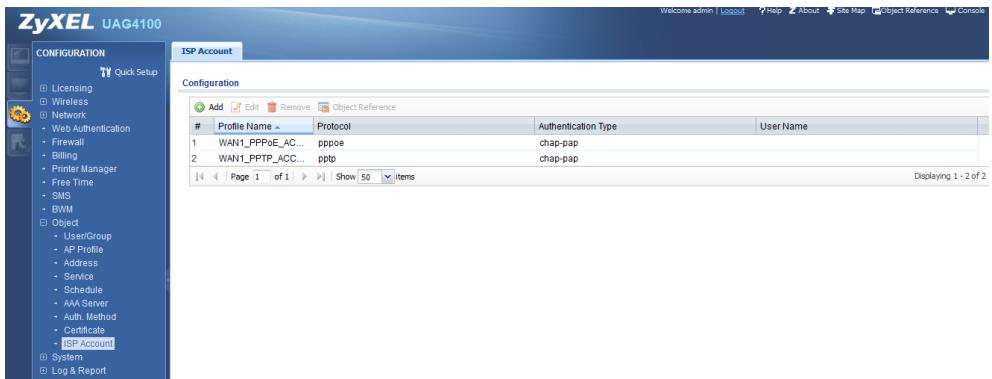Open Service under Object

point(78,276)
